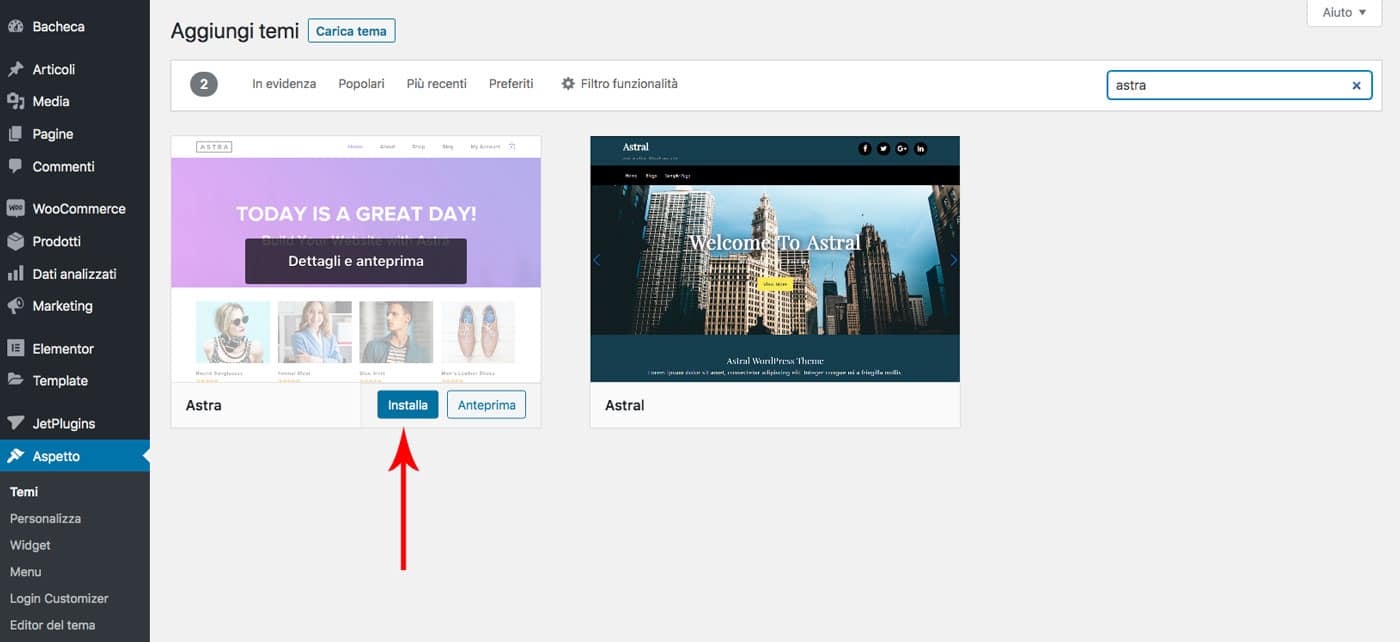Click the Carica tema button
The width and height of the screenshot is (1400, 642).
[x=352, y=31]
